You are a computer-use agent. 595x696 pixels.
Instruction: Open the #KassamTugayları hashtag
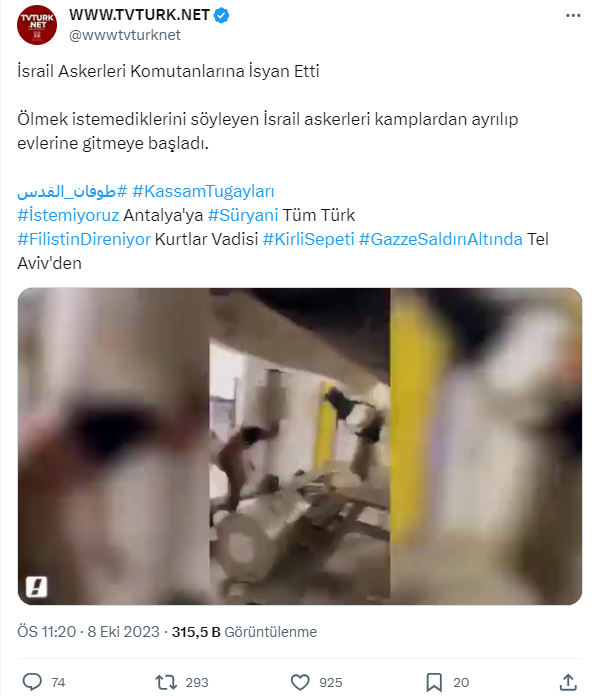coord(203,191)
